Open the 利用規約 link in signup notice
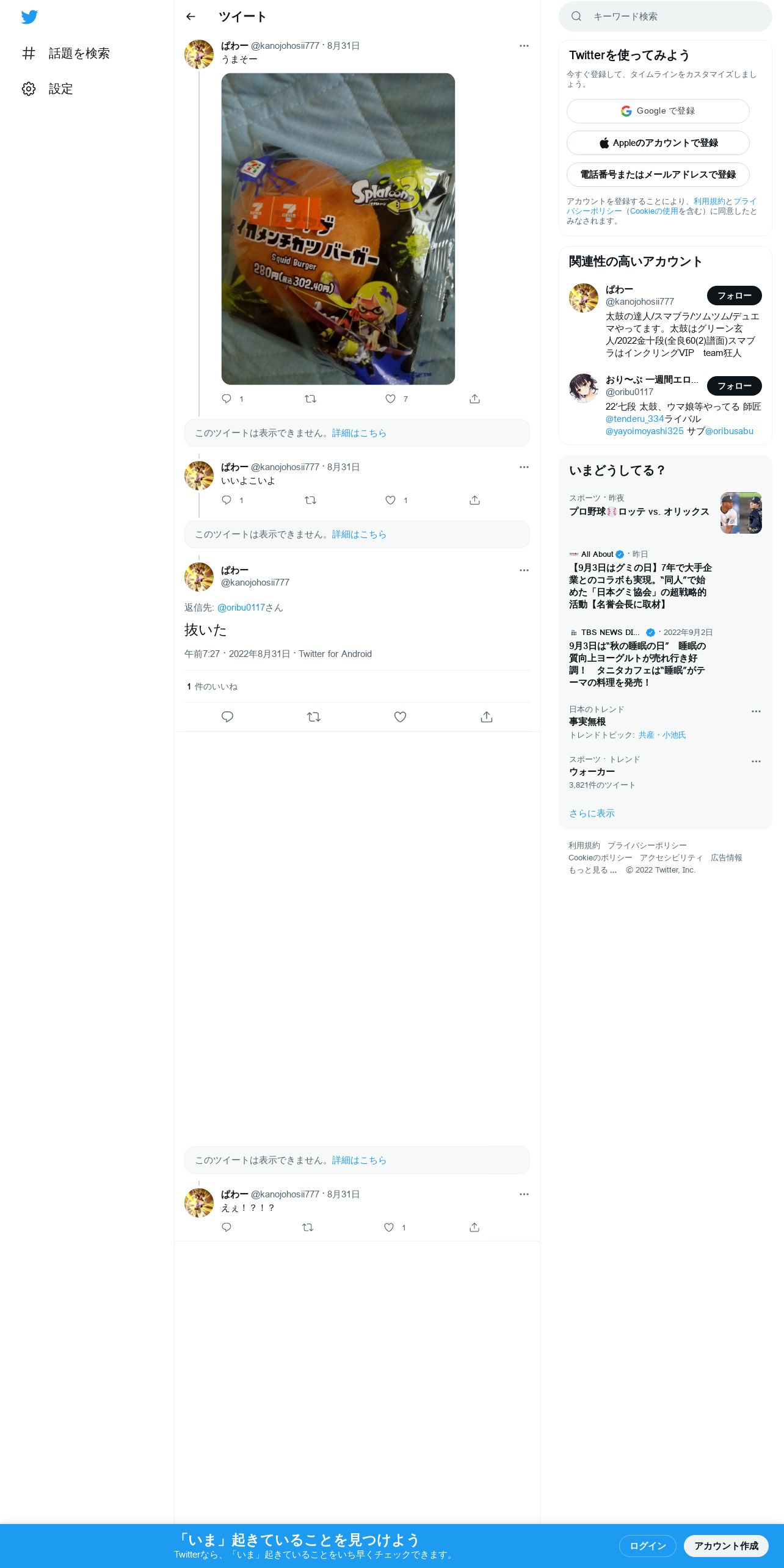This screenshot has height=1568, width=784. tap(709, 201)
